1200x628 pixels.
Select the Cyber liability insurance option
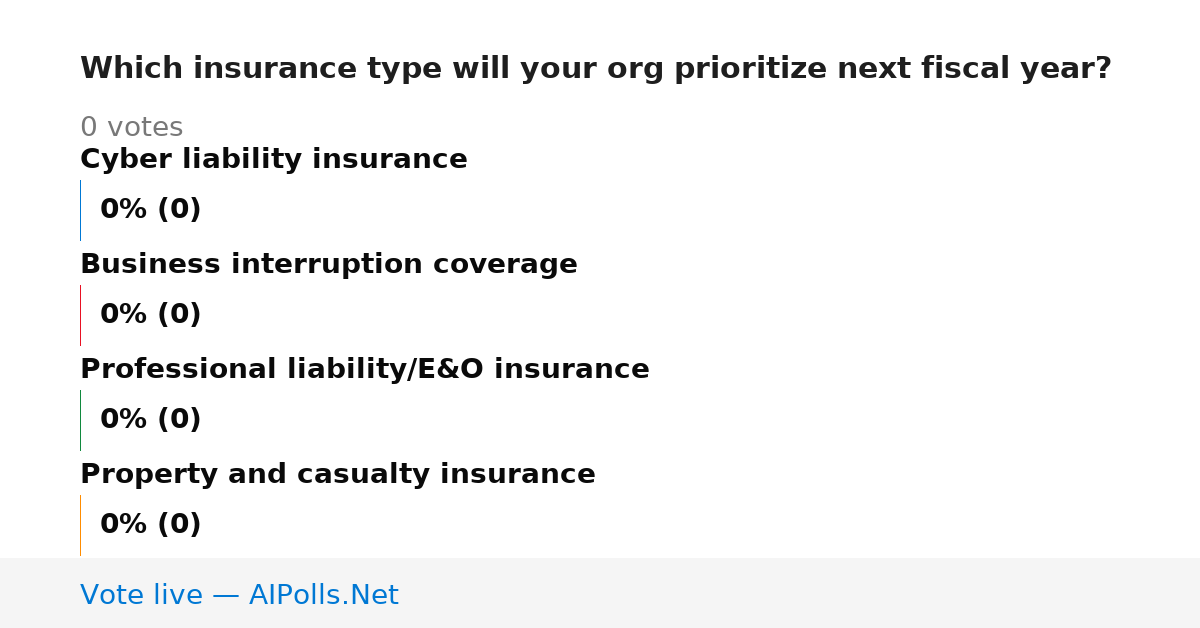[273, 160]
